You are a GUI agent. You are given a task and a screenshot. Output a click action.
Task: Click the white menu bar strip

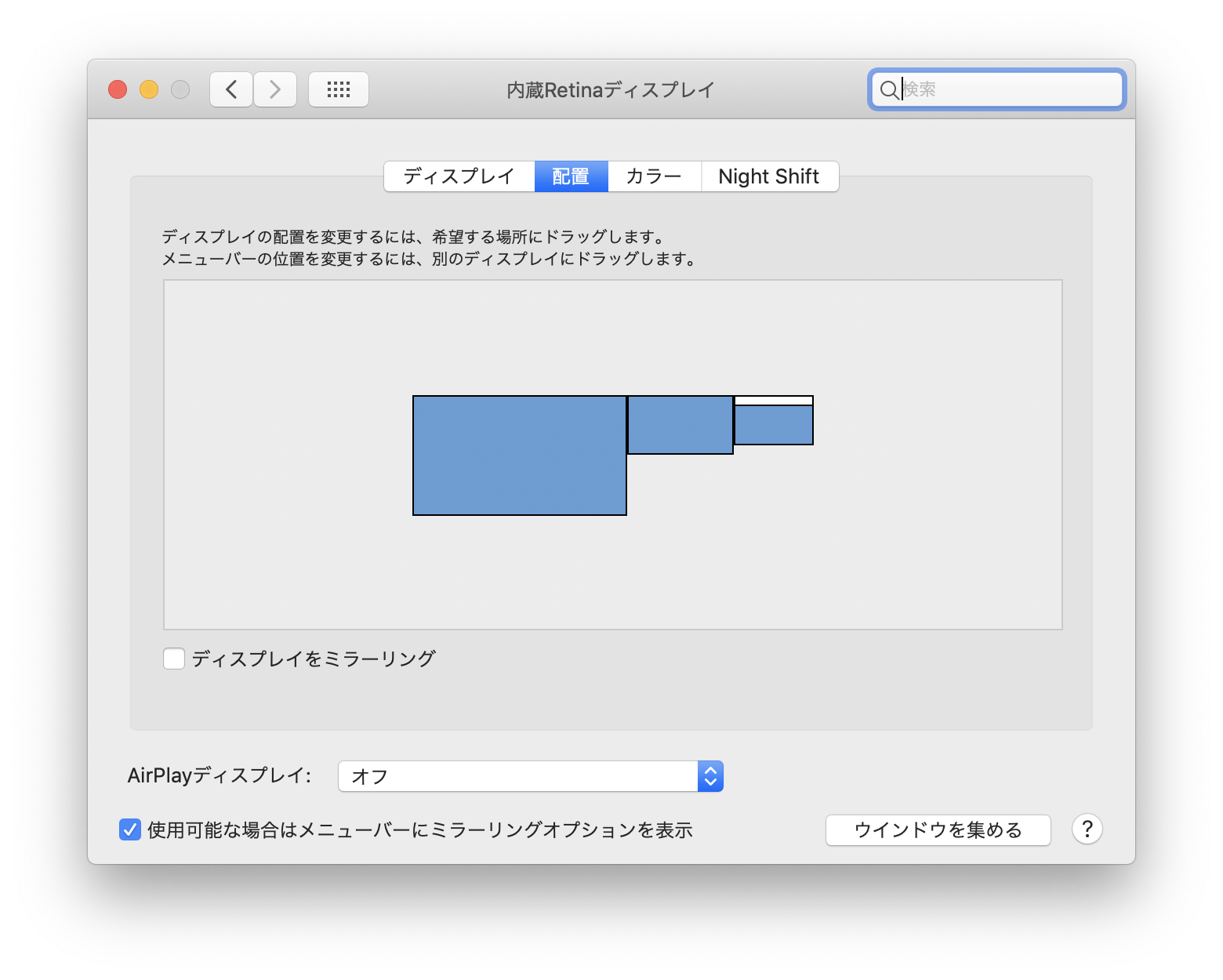coord(774,401)
